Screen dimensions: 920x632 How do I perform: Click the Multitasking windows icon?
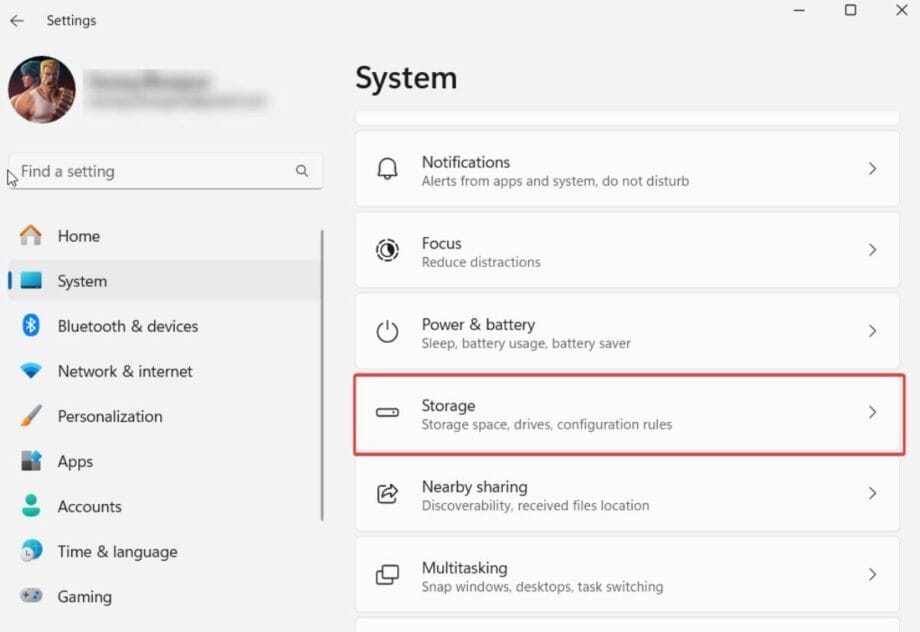point(387,574)
